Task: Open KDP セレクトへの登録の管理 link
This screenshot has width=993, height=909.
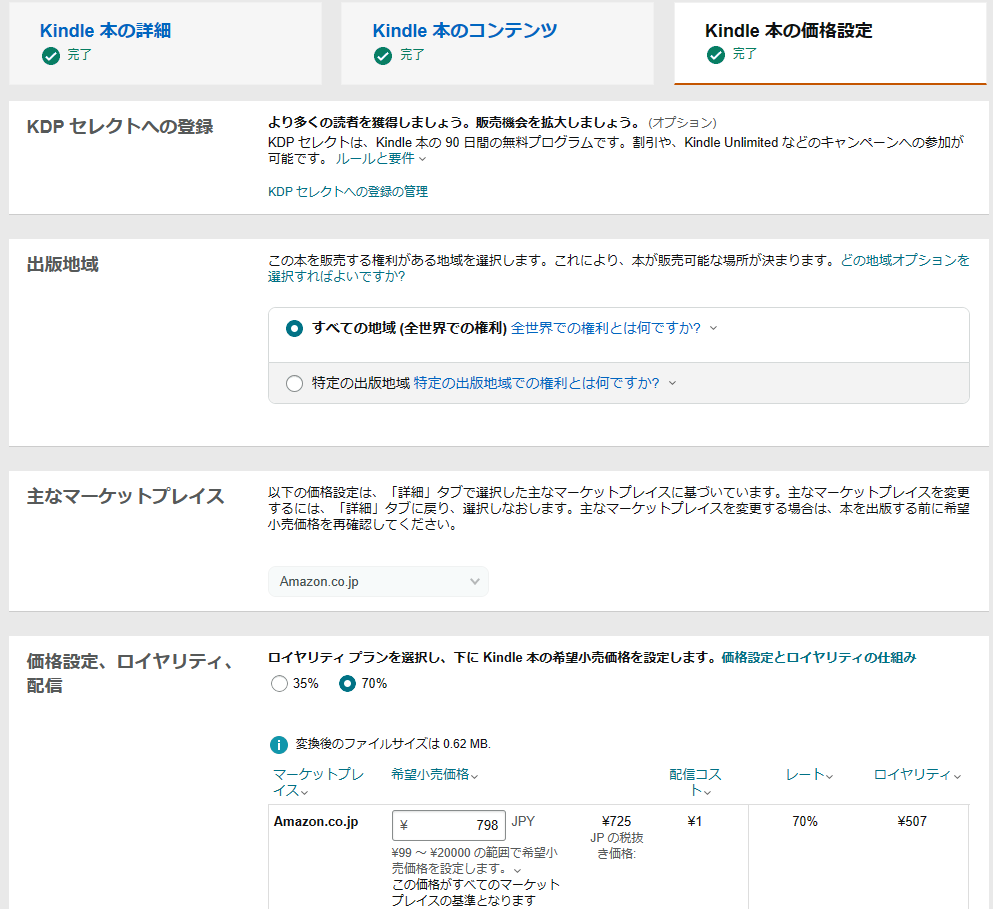Action: point(347,192)
